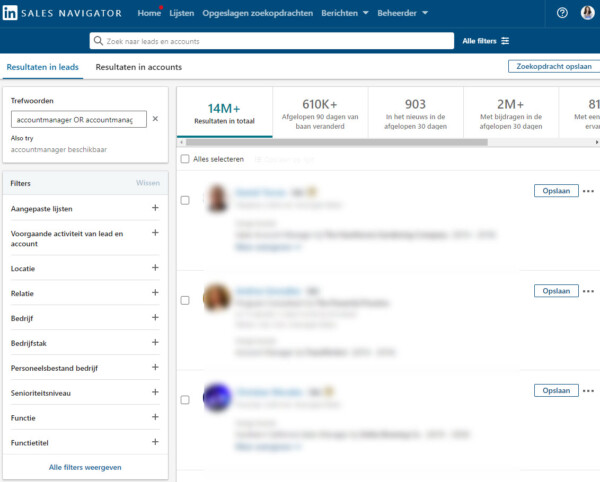Expand the Bedrijfstak filter

pyautogui.click(x=155, y=343)
